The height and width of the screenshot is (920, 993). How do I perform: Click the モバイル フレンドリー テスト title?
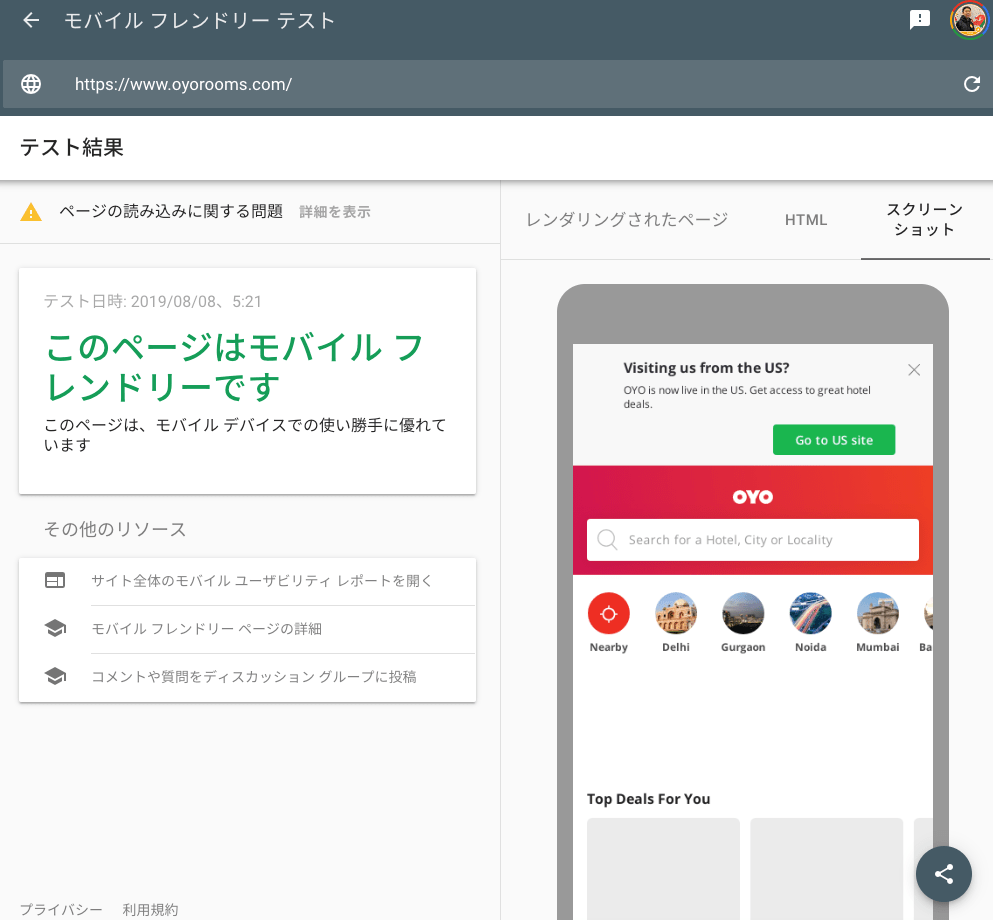pos(199,21)
